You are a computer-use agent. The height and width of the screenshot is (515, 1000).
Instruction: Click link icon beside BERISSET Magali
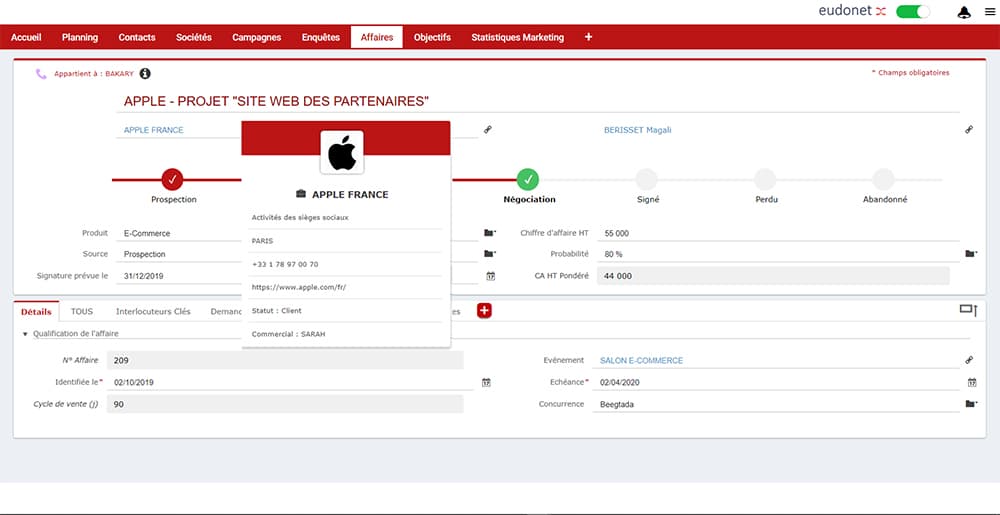point(969,129)
